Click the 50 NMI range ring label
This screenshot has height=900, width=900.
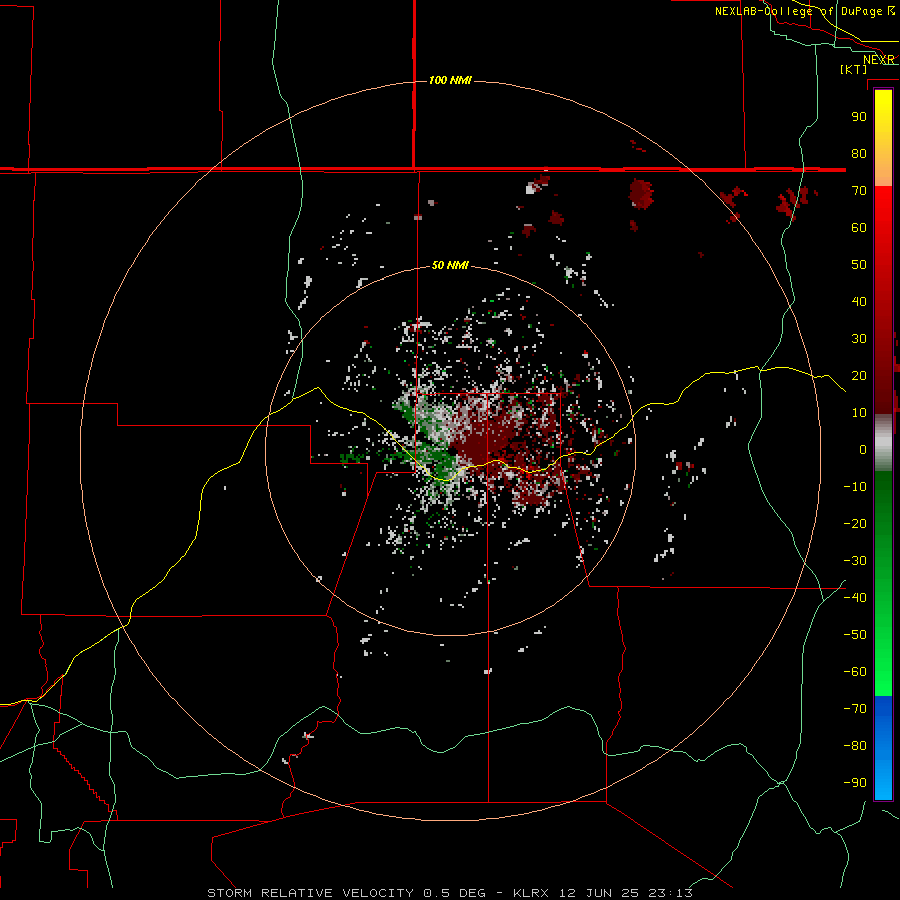point(450,265)
